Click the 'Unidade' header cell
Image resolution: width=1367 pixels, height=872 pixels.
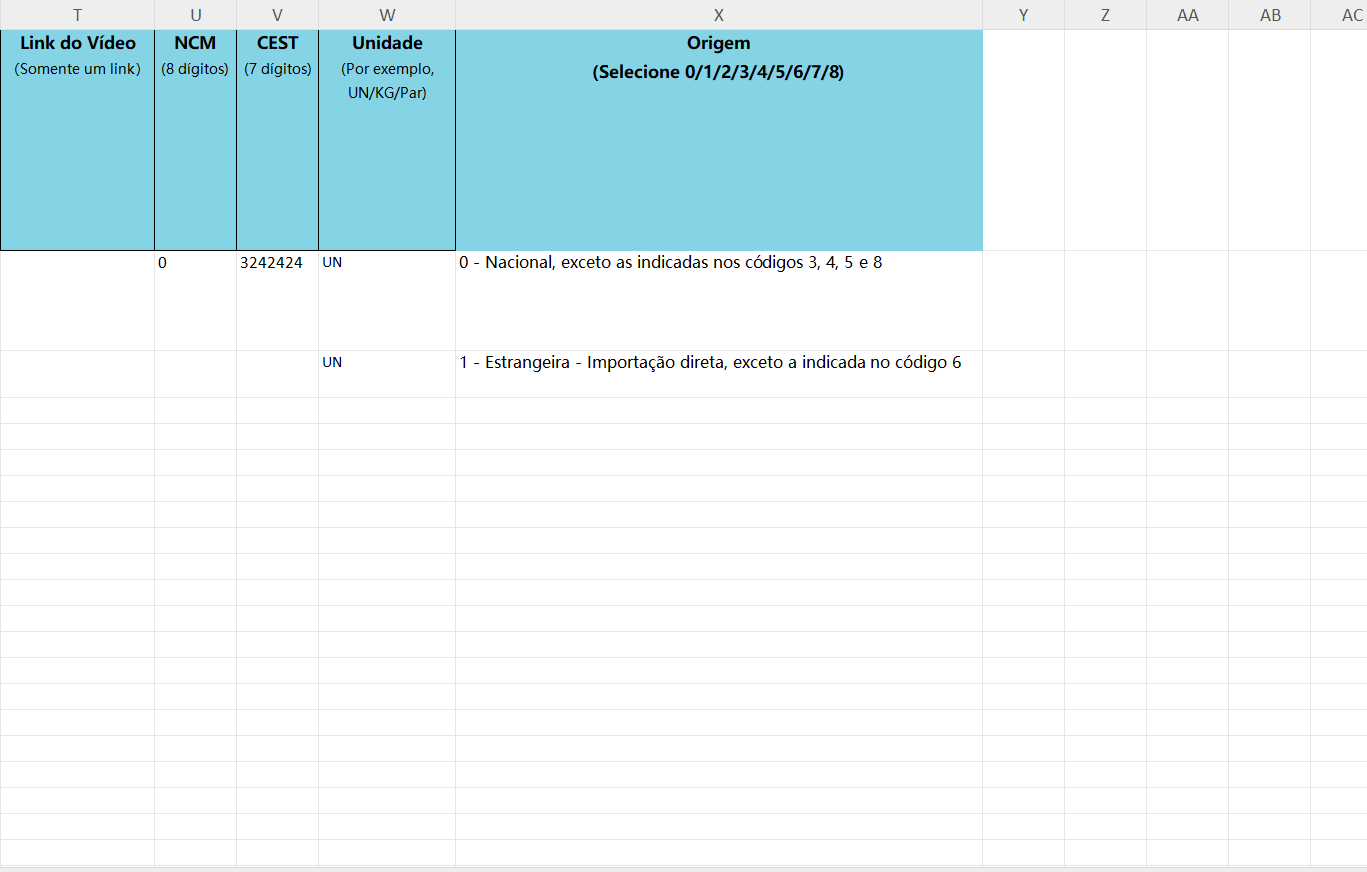pos(387,140)
